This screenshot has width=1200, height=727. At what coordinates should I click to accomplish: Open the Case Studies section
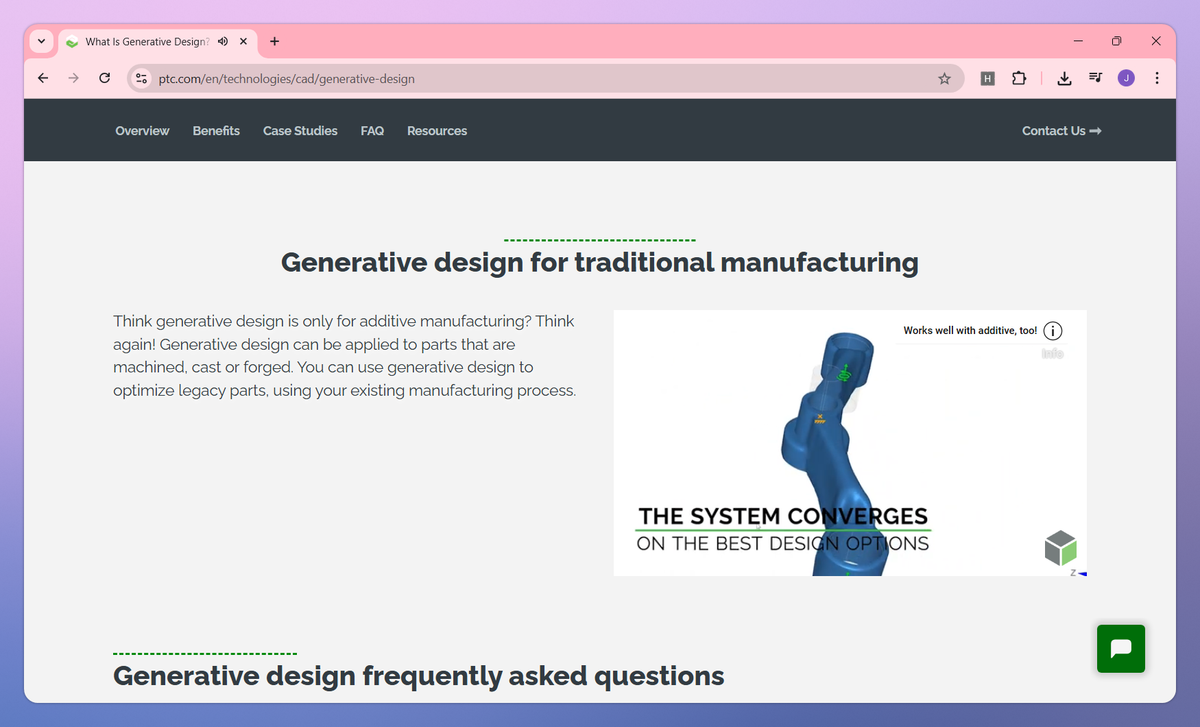tap(300, 130)
